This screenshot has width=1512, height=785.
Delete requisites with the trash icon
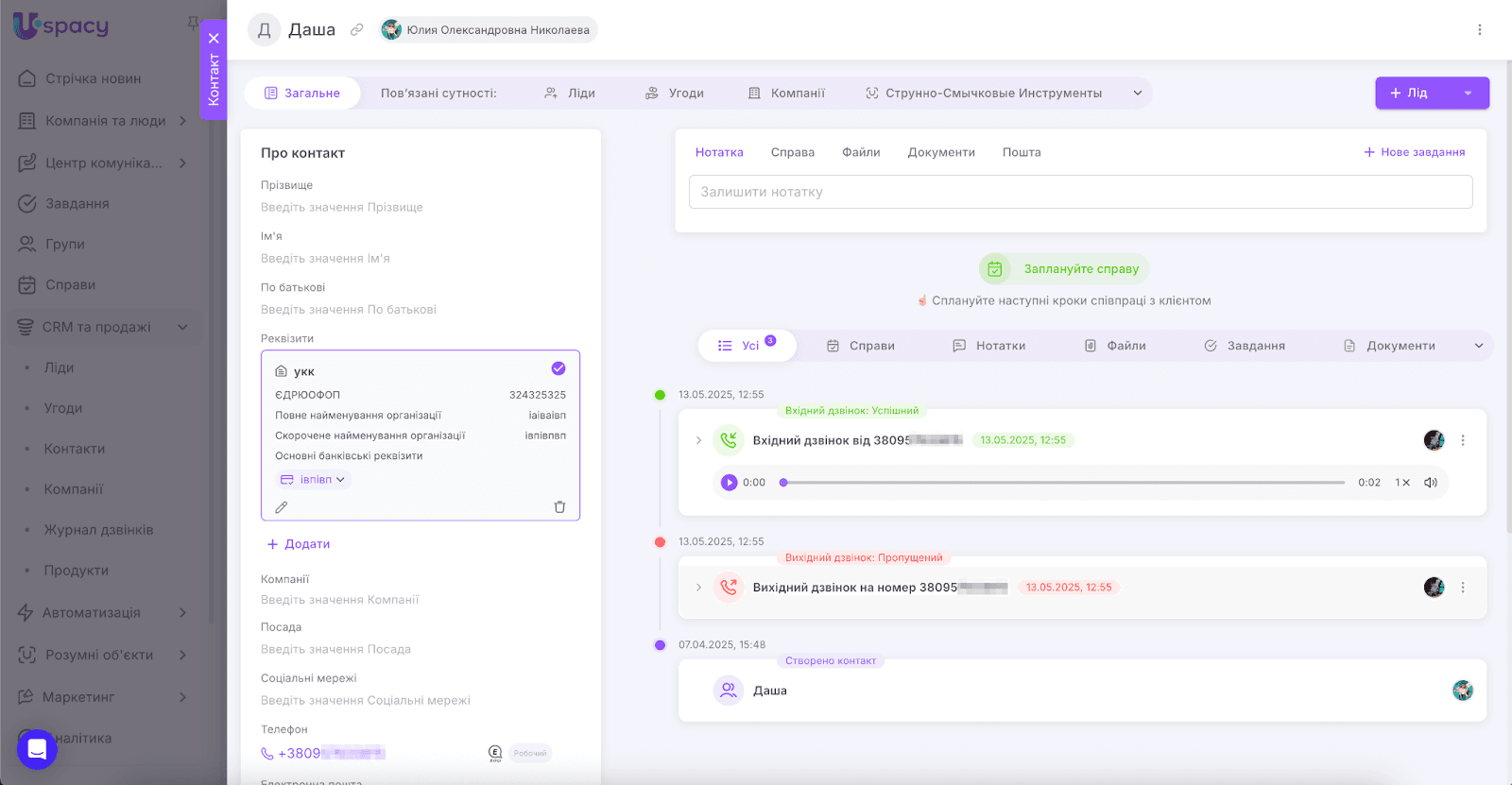pos(559,507)
